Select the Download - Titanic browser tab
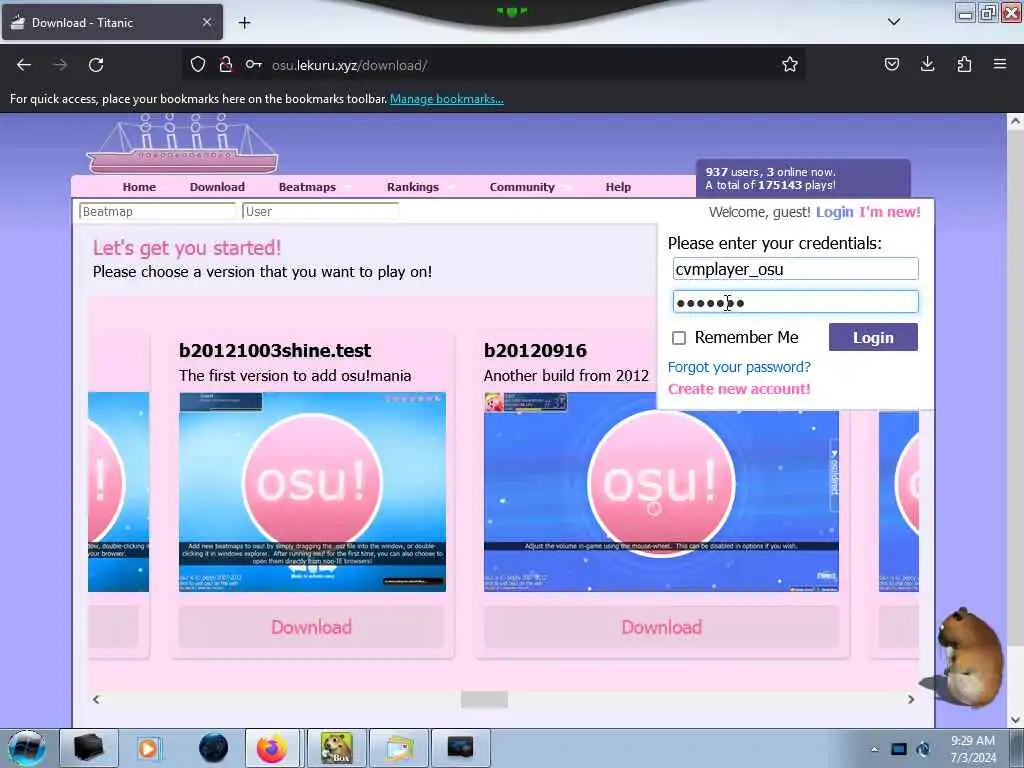 (x=112, y=22)
